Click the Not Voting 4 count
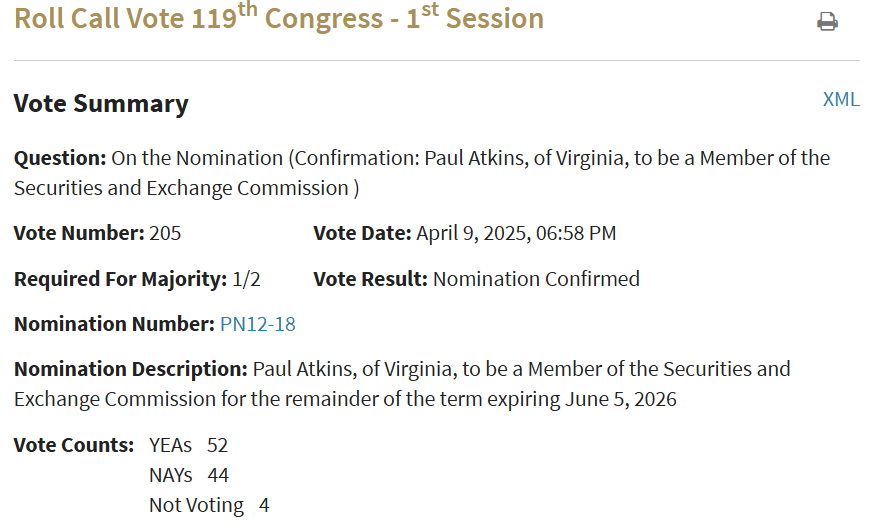Viewport: 877px width, 526px height. point(209,505)
